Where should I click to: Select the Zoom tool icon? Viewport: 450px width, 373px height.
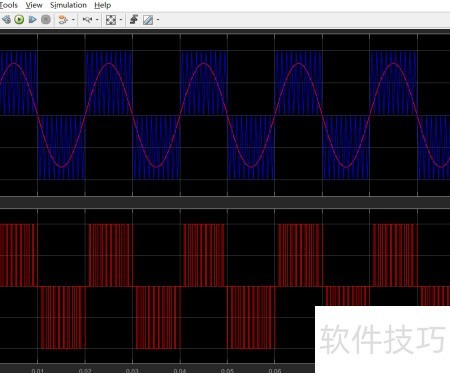click(87, 20)
